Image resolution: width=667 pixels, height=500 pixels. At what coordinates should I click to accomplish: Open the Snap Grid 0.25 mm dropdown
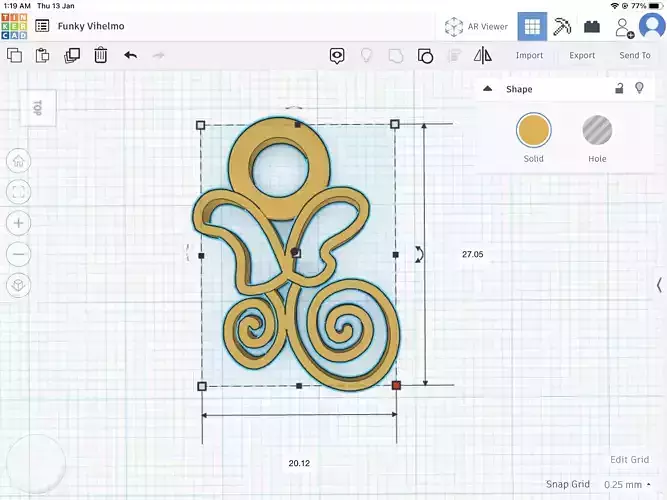[627, 484]
